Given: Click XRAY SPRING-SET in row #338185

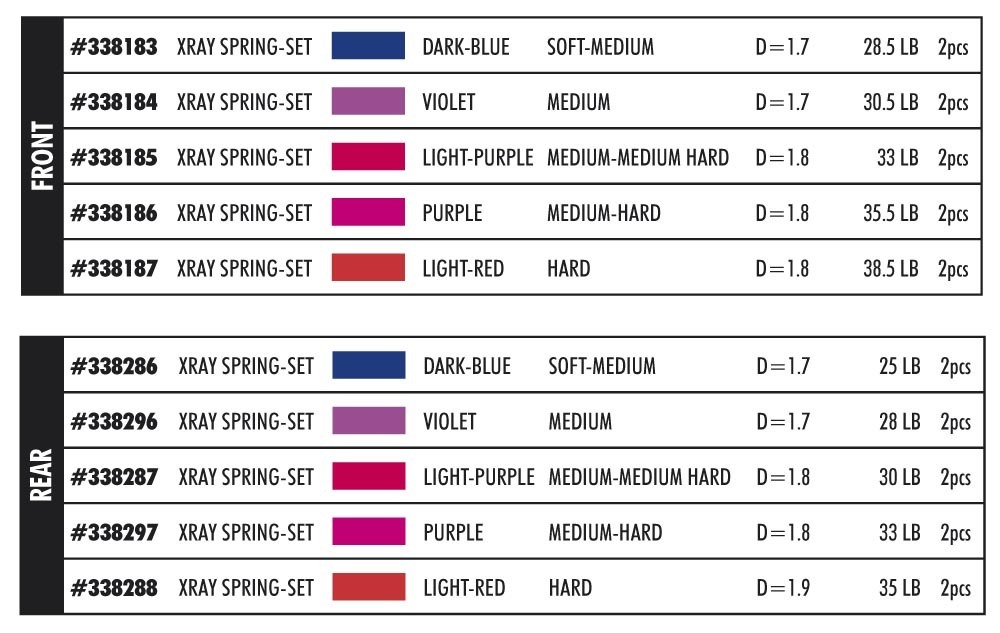Looking at the screenshot, I should coord(244,158).
